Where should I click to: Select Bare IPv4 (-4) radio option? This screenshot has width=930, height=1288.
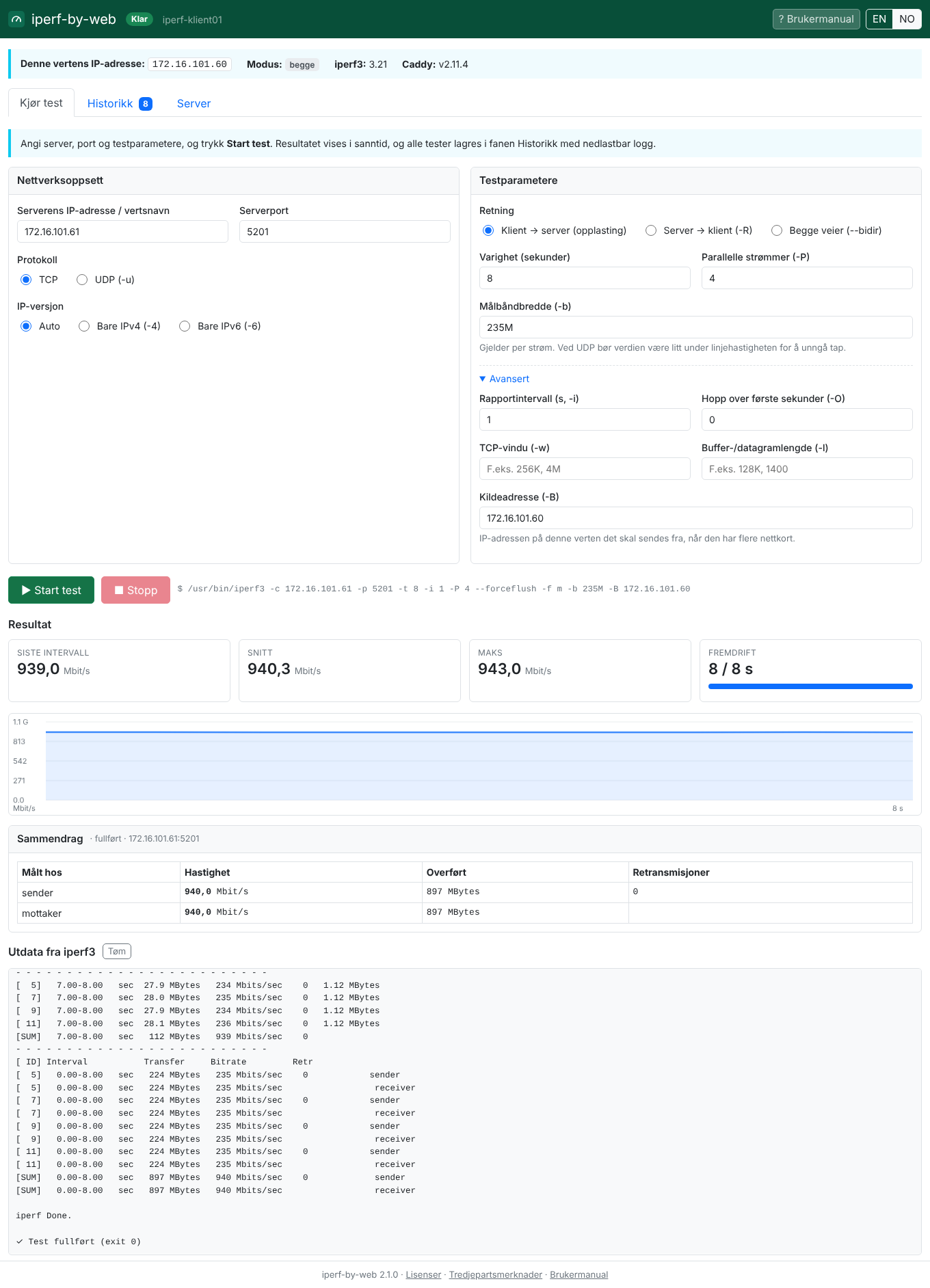point(84,326)
